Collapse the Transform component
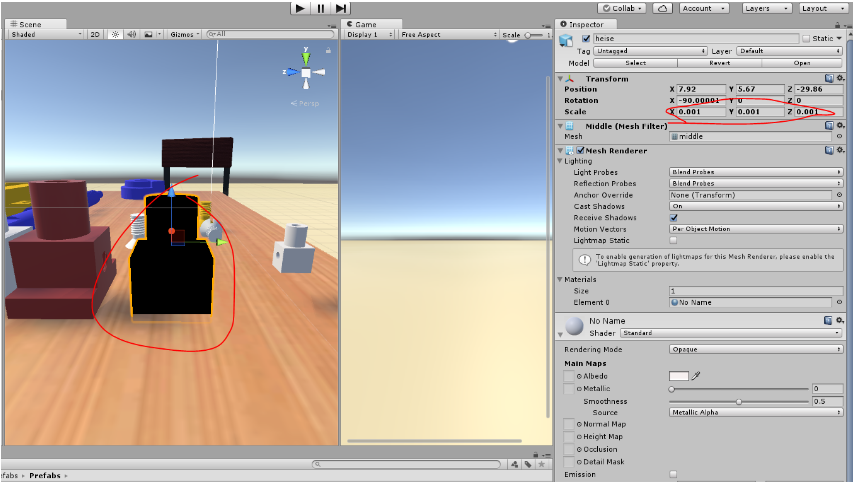 pyautogui.click(x=560, y=78)
